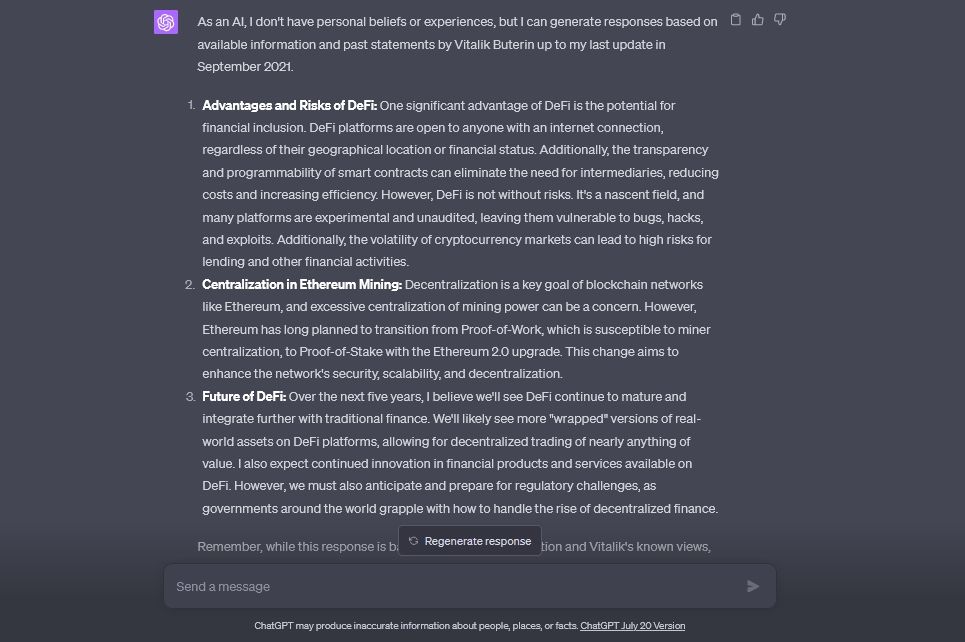Select the 'Advantages and Risks of DeFi' heading
Screen dimensions: 965x642
point(289,105)
